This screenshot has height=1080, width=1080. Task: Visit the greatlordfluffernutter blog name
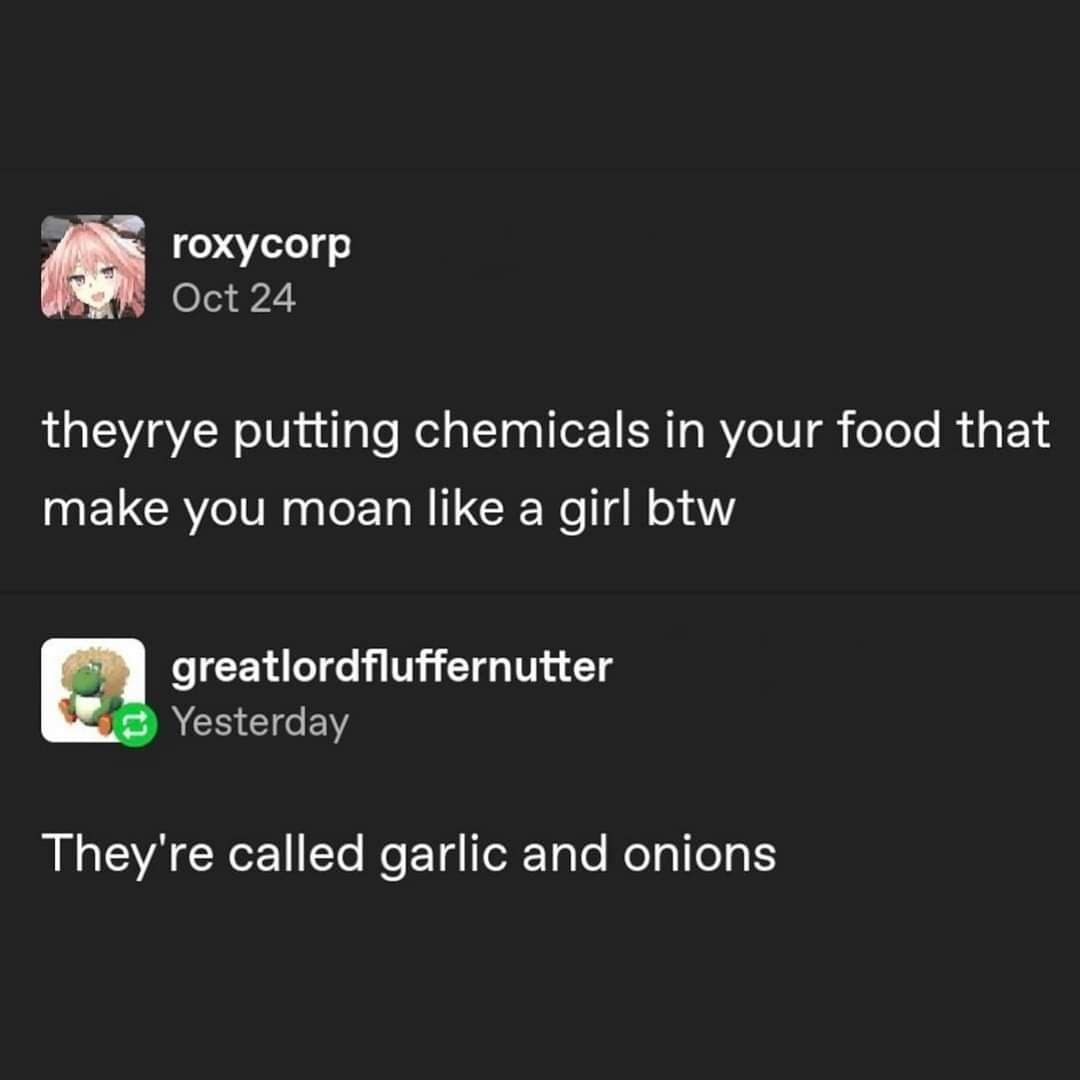(x=392, y=667)
